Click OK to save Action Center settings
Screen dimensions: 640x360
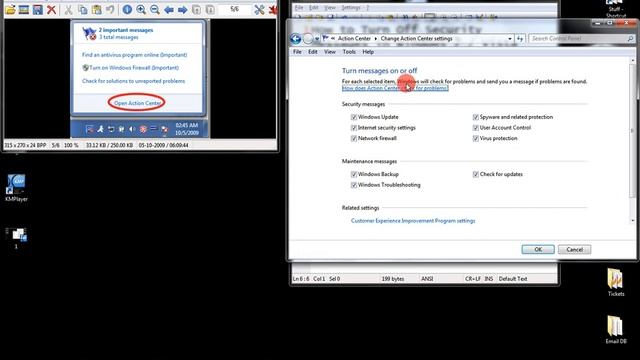[x=538, y=249]
